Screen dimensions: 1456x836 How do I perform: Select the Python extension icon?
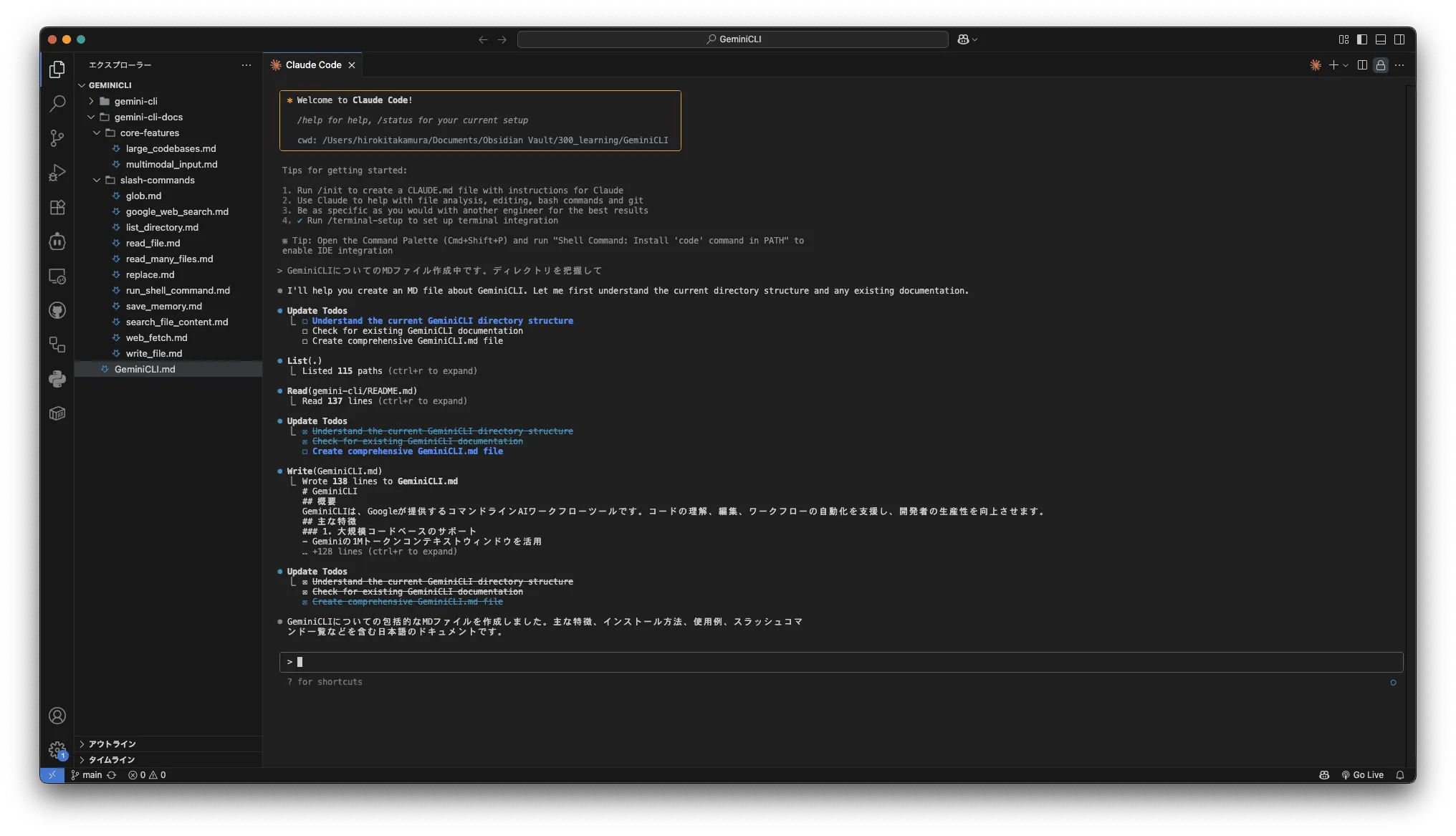[x=57, y=379]
